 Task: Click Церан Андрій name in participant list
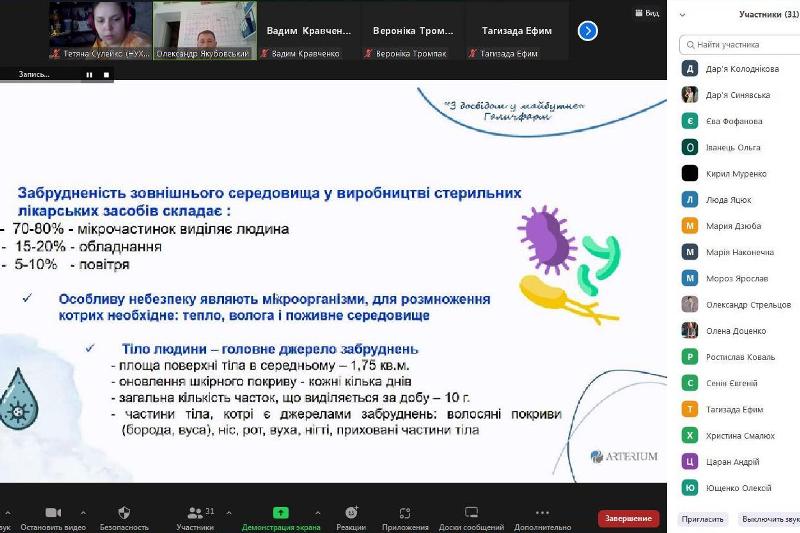click(x=733, y=462)
